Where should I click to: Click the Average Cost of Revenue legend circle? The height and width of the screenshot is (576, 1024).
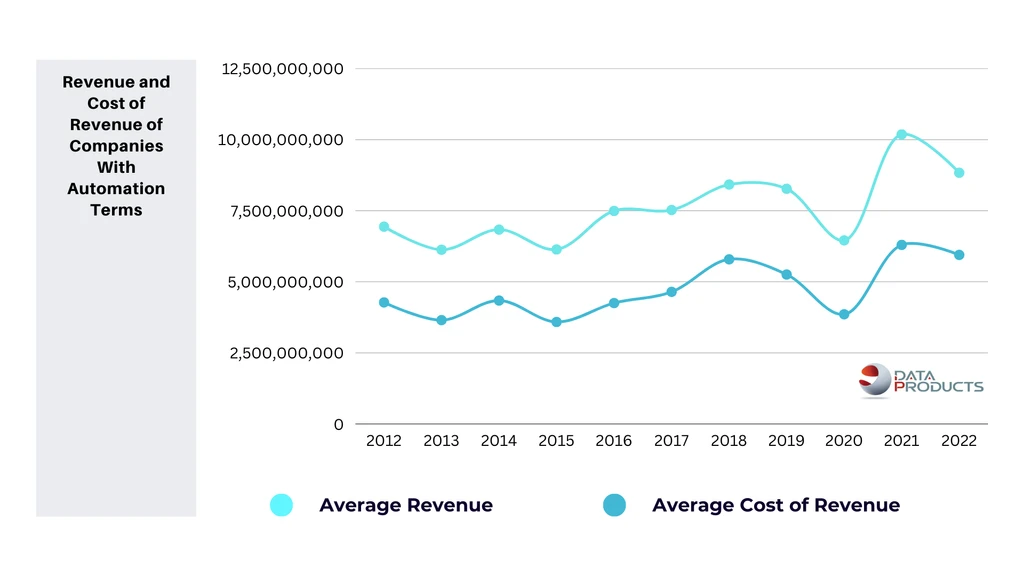click(x=614, y=505)
